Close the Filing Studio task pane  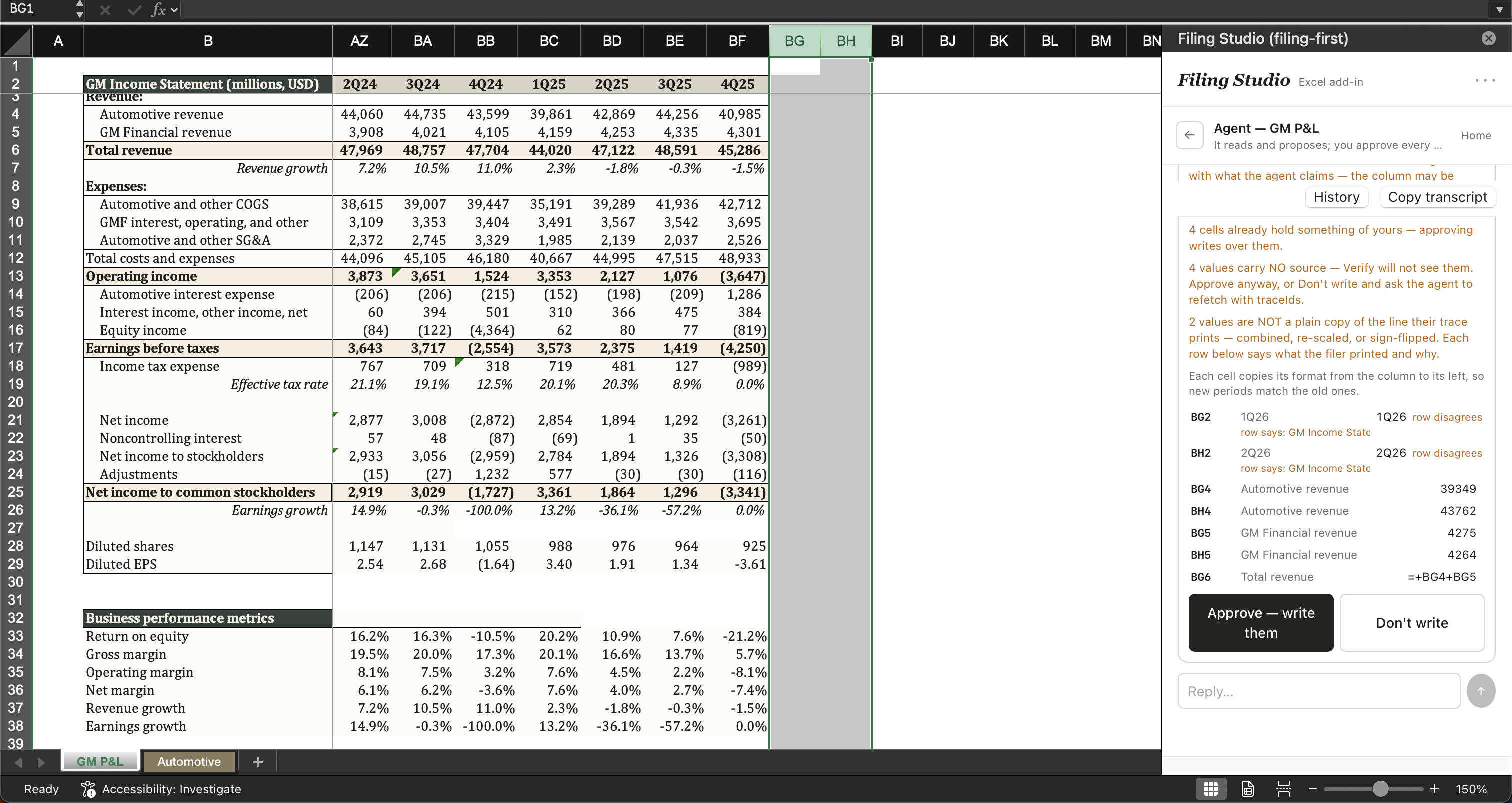[x=1488, y=38]
